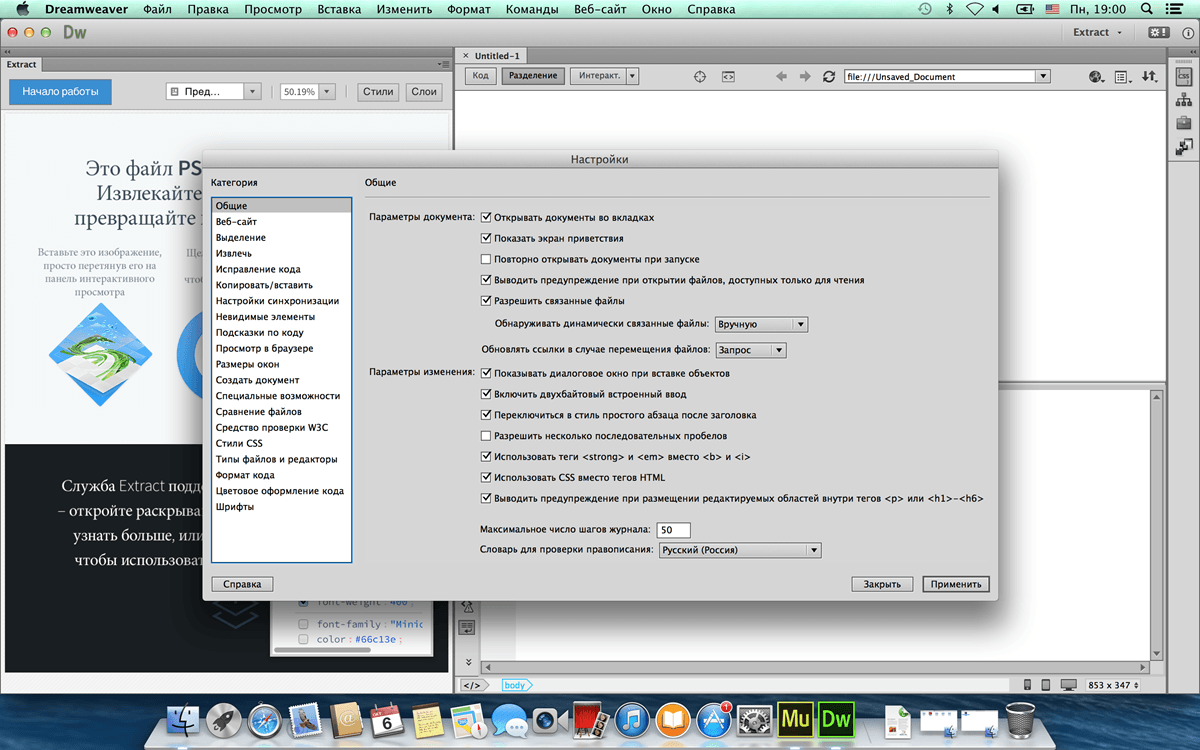The width and height of the screenshot is (1200, 750).
Task: Toggle 'Использовать CSS вместо тегов HTML'
Action: pos(486,477)
